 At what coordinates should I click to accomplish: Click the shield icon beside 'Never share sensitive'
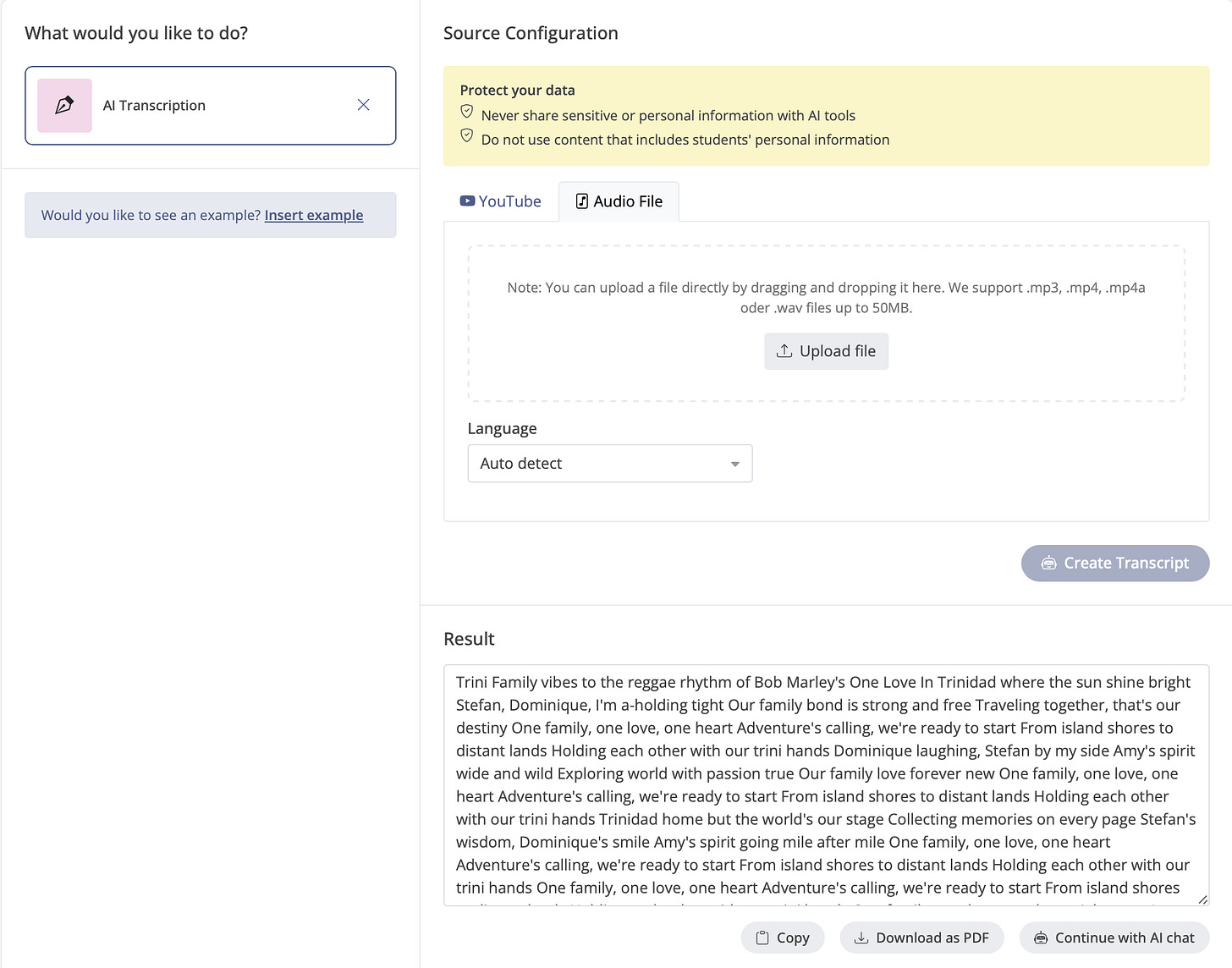click(x=466, y=112)
